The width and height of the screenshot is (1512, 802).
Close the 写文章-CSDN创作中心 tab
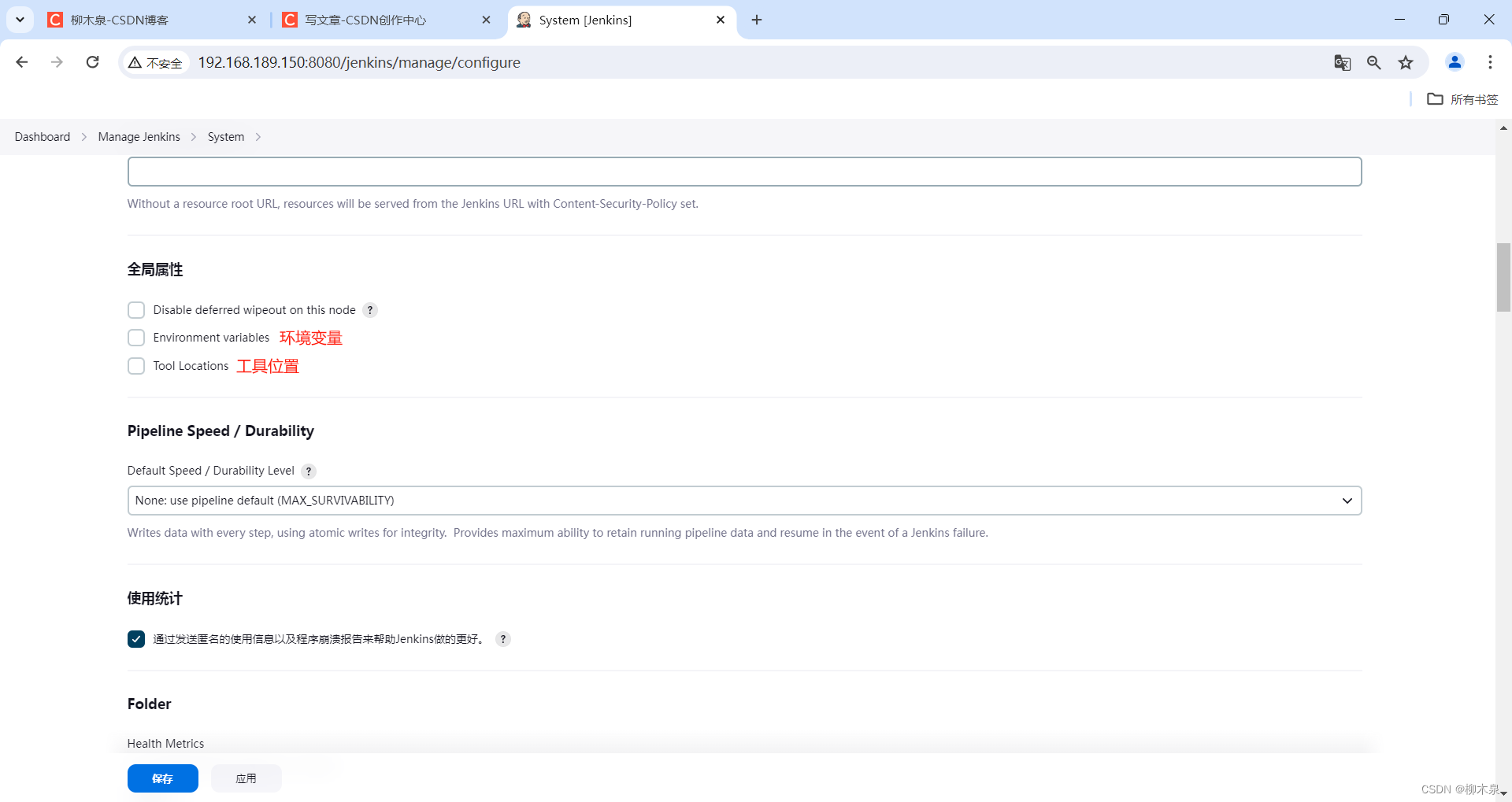(x=486, y=20)
